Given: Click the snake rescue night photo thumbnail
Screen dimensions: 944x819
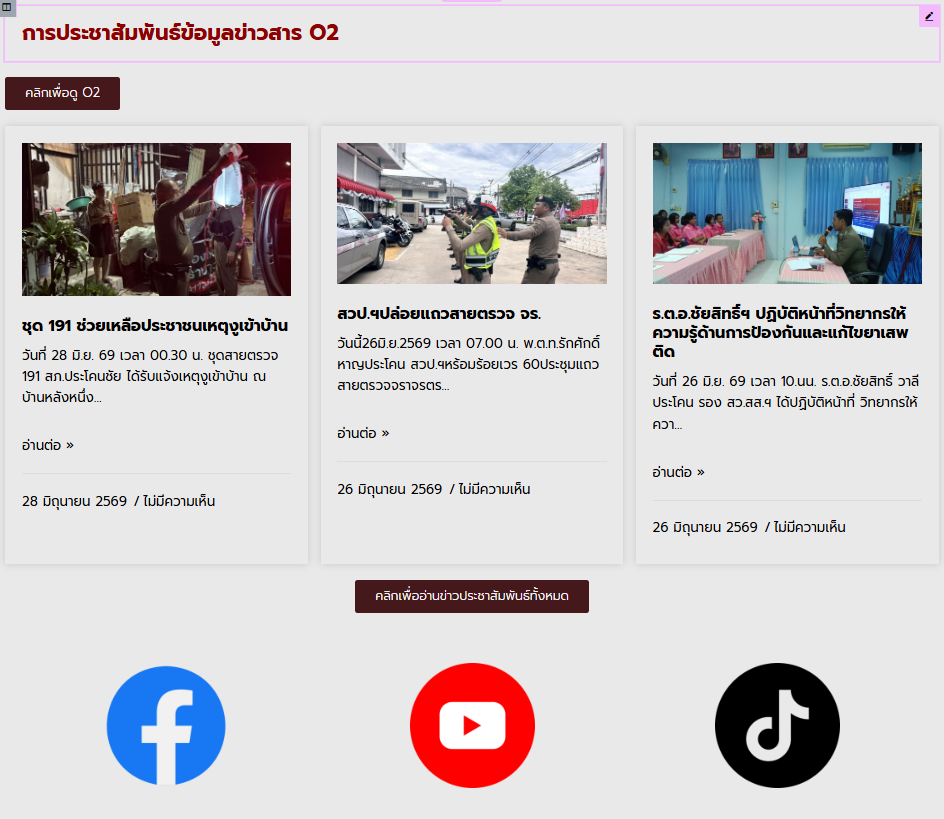Looking at the screenshot, I should [157, 219].
